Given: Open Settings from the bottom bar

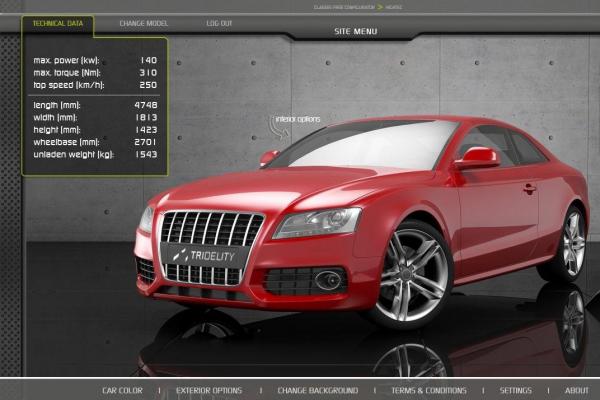Looking at the screenshot, I should tap(515, 390).
